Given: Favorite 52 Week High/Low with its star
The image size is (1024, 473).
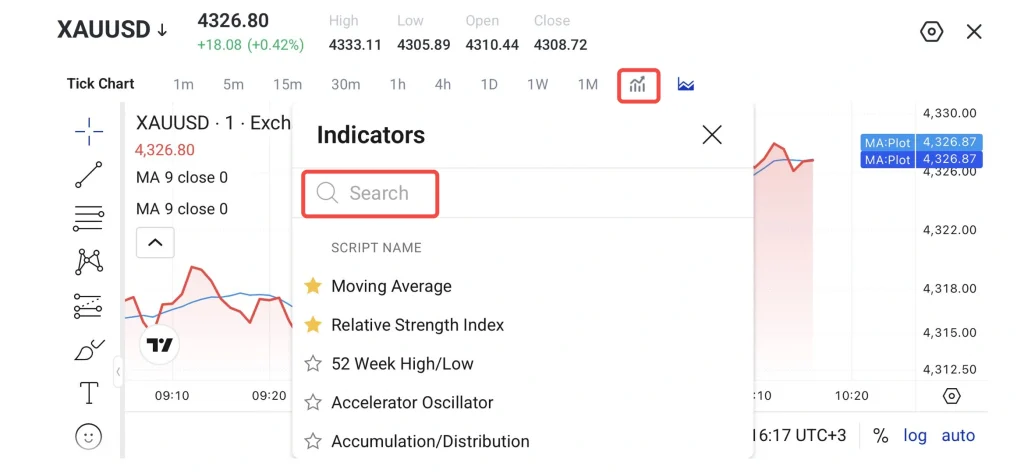Looking at the screenshot, I should [x=313, y=364].
